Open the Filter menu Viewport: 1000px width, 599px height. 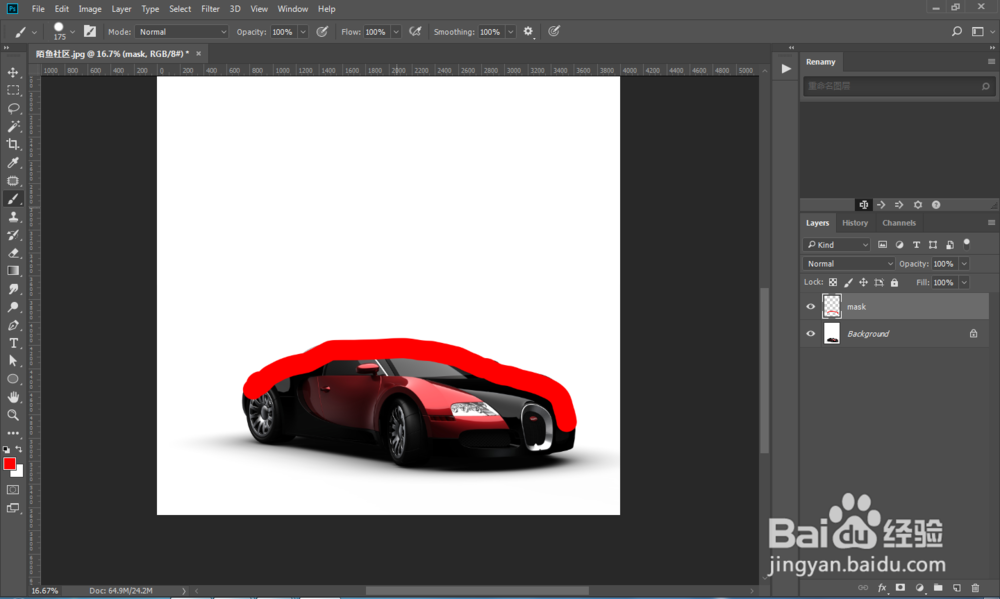[x=210, y=9]
